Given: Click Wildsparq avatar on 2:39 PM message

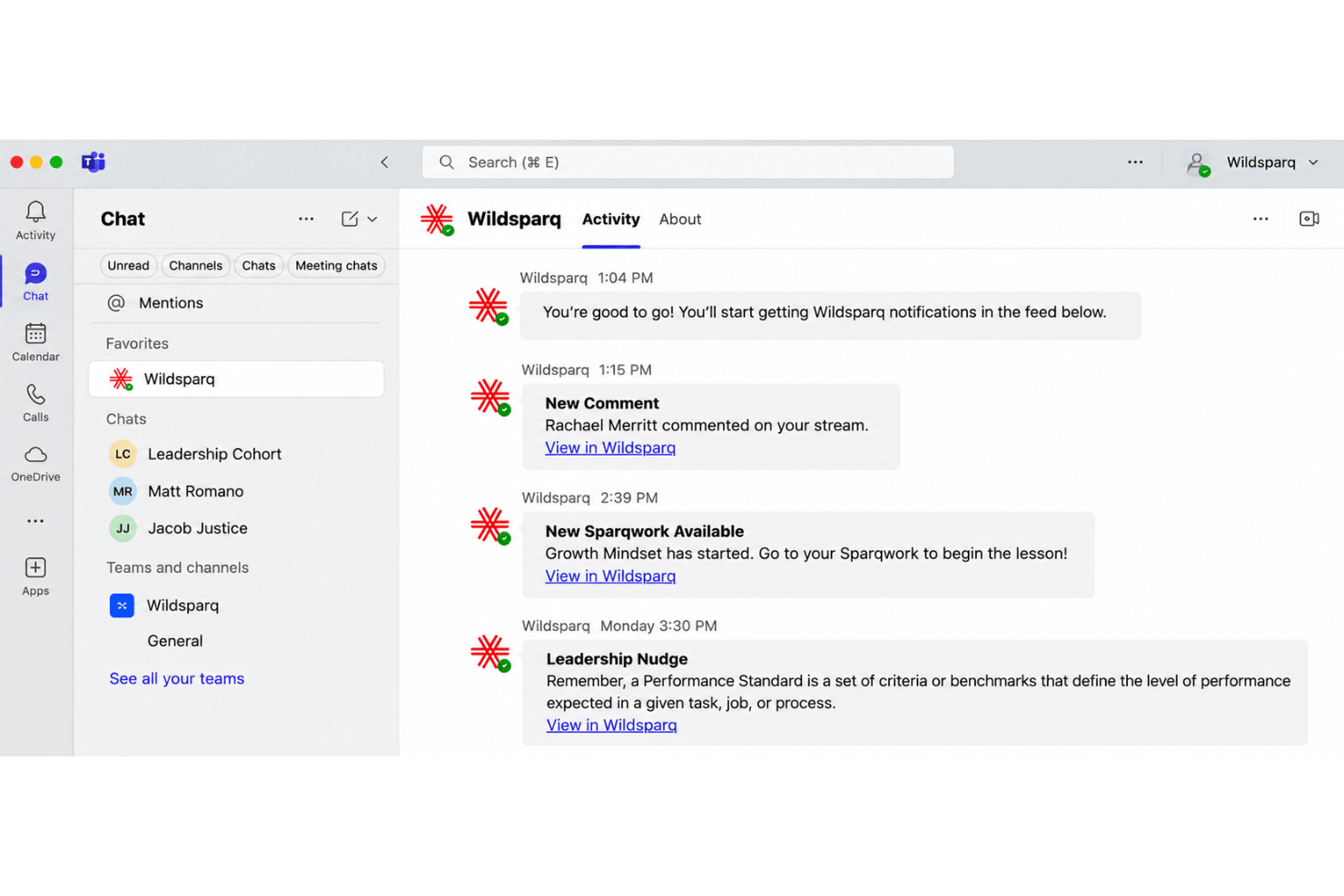Looking at the screenshot, I should [x=490, y=526].
